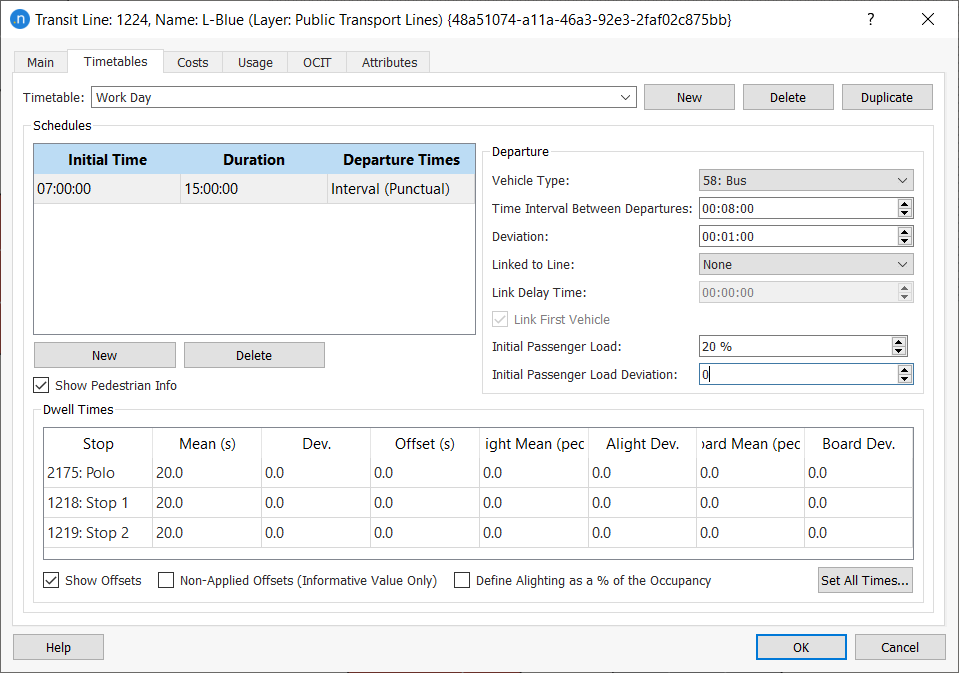Image resolution: width=959 pixels, height=673 pixels.
Task: Select the 07:00:00 schedule row
Action: click(107, 189)
